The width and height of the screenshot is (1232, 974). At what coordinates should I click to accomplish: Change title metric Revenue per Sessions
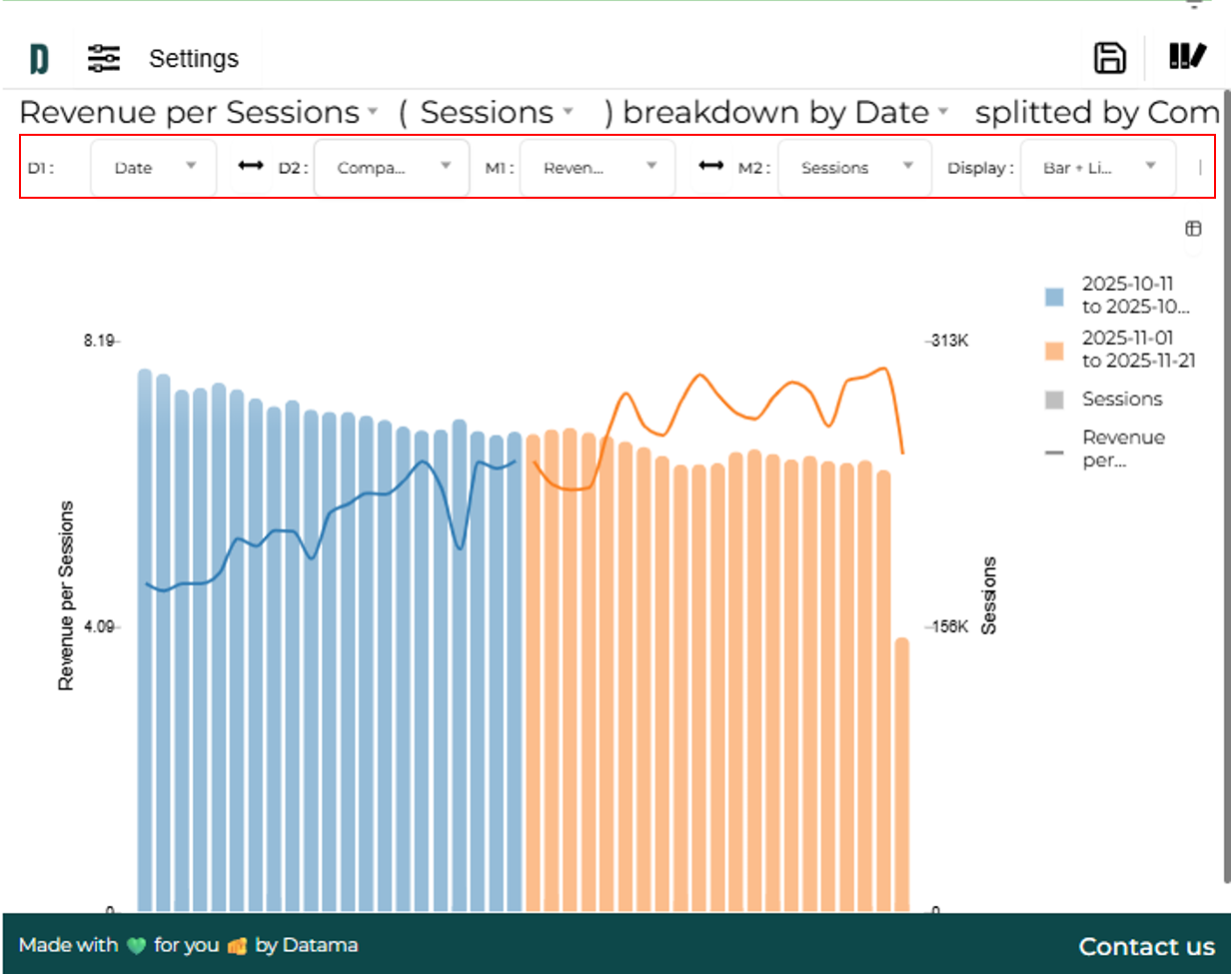click(x=198, y=113)
